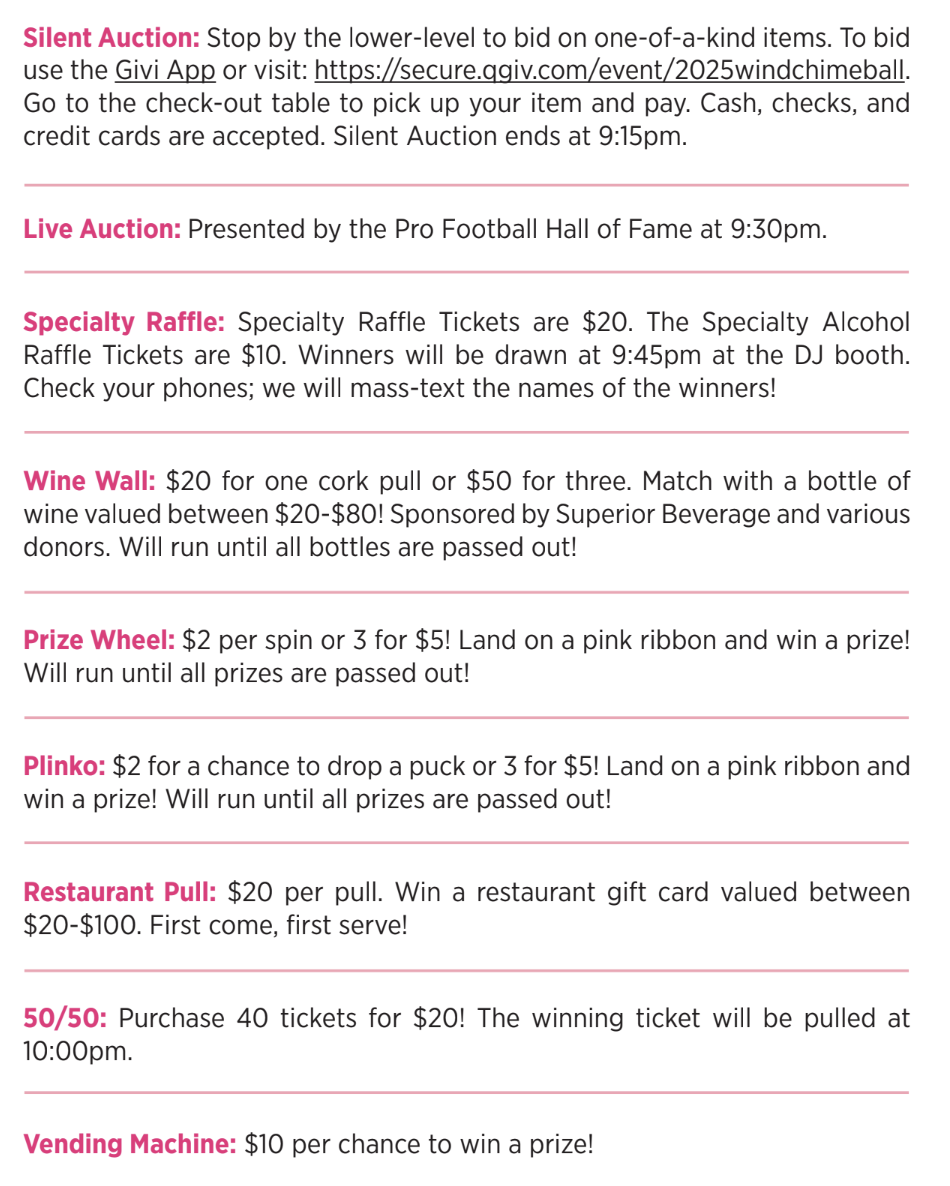Select the Prize Wheel heading

pos(100,640)
